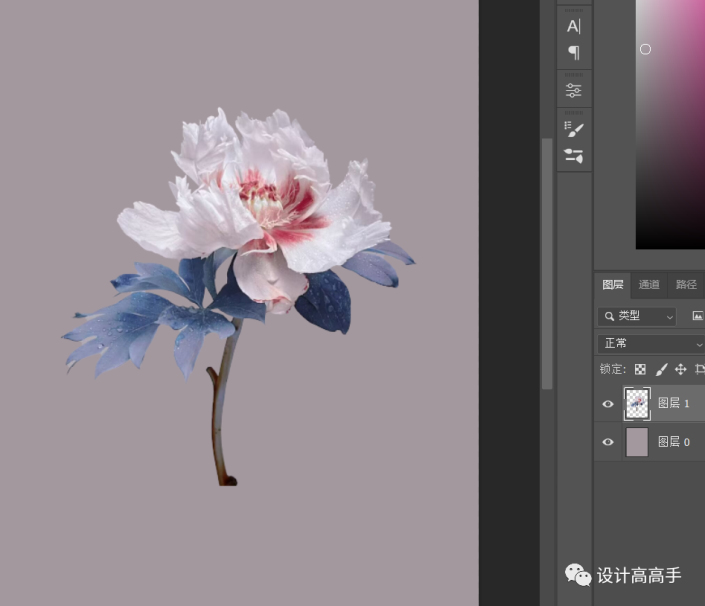Click the color picker circle marker
The image size is (705, 606).
click(x=645, y=49)
